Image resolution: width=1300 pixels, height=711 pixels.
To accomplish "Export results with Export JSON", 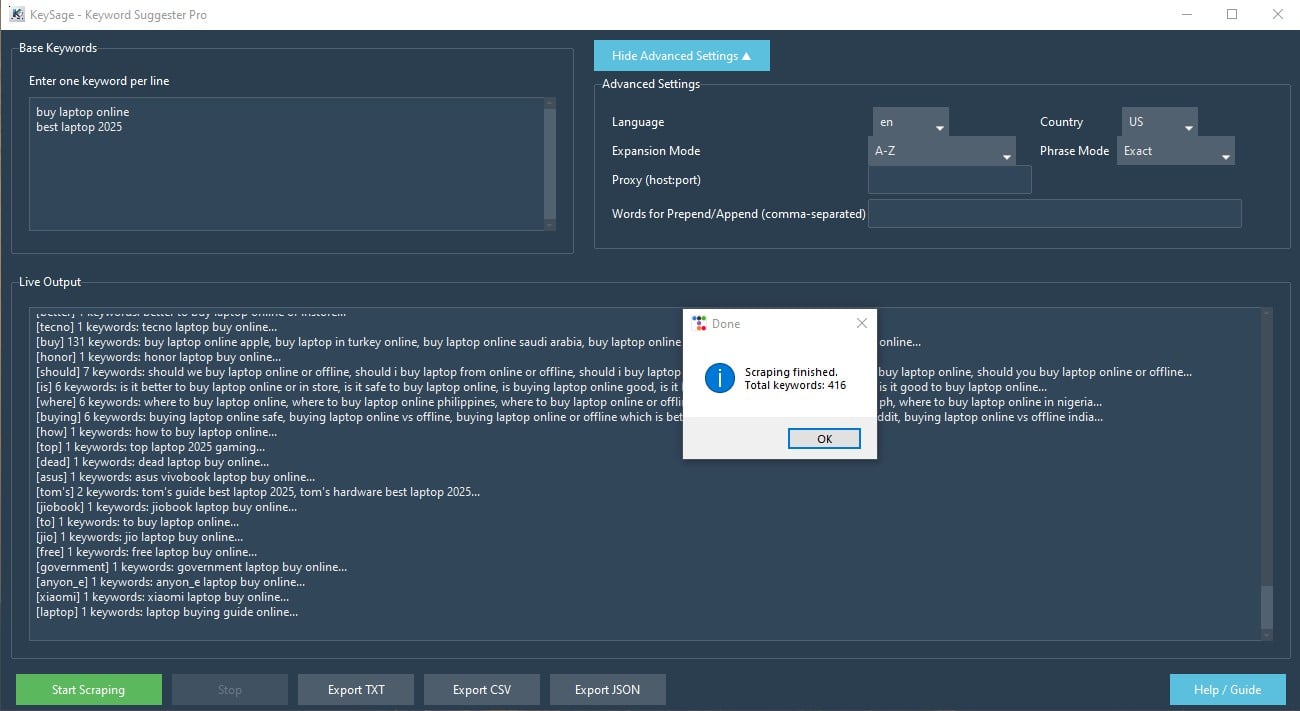I will coord(608,690).
